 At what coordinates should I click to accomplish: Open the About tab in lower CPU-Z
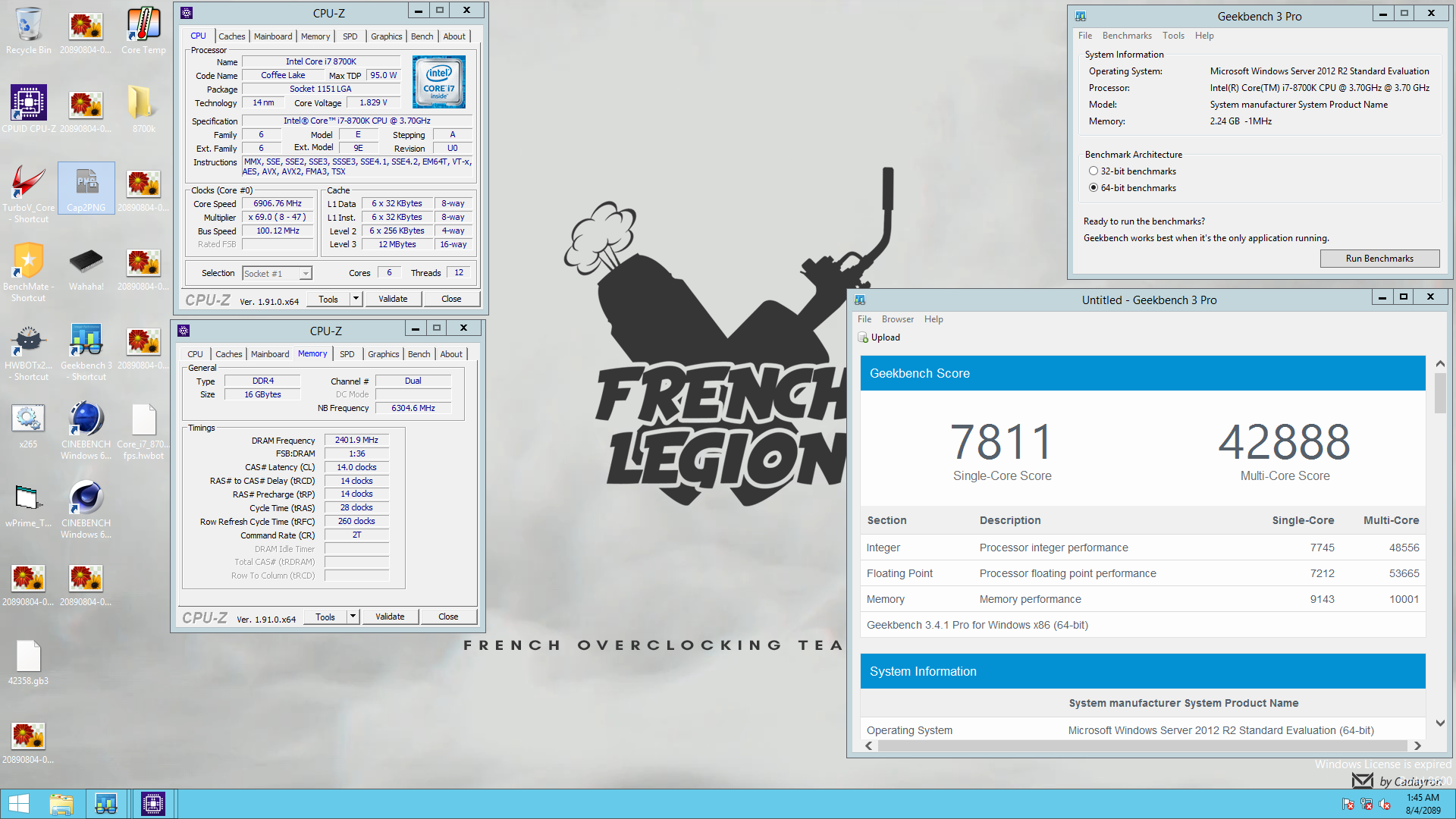tap(451, 354)
